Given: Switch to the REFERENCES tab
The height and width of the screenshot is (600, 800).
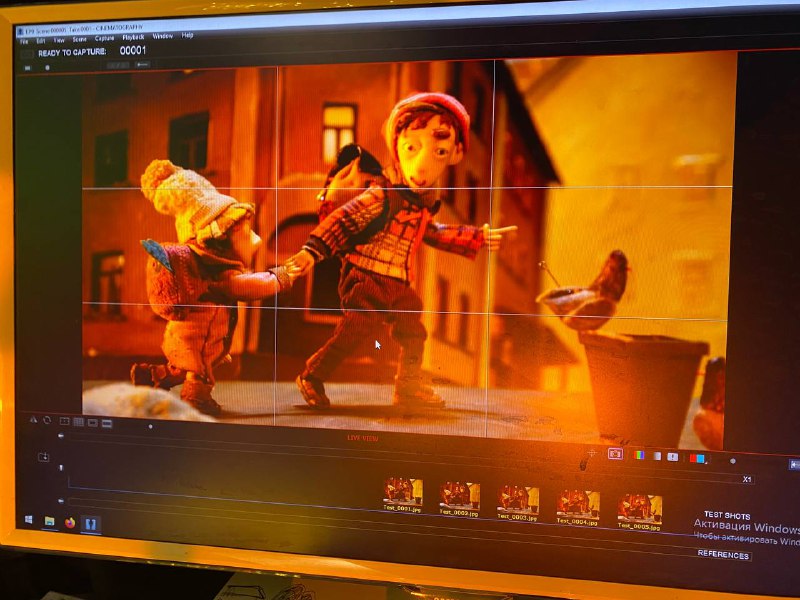Looking at the screenshot, I should click(723, 555).
